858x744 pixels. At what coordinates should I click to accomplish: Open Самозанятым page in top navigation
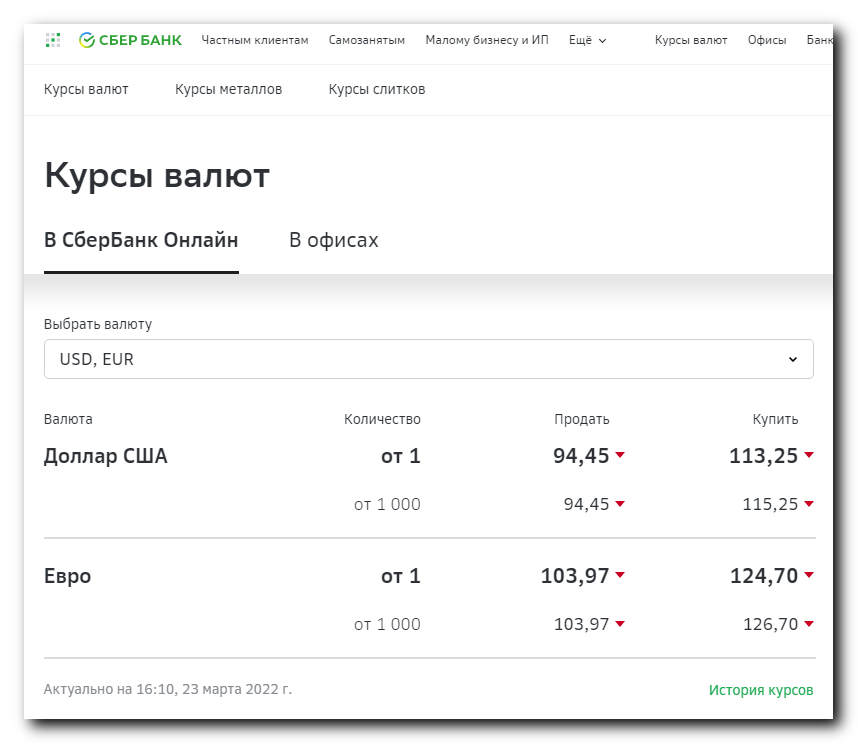click(367, 40)
